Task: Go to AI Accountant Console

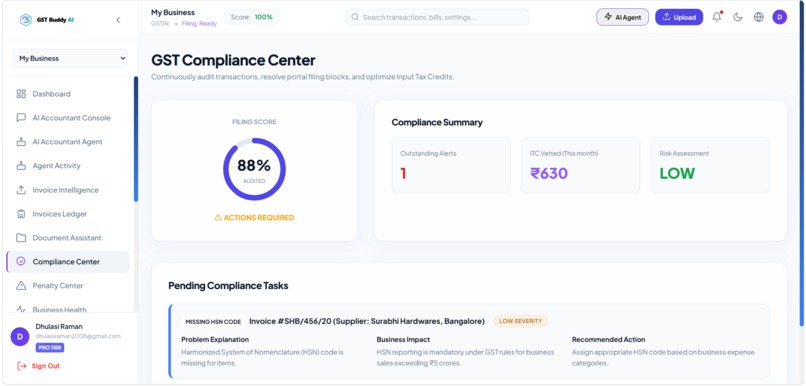Action: click(x=71, y=118)
